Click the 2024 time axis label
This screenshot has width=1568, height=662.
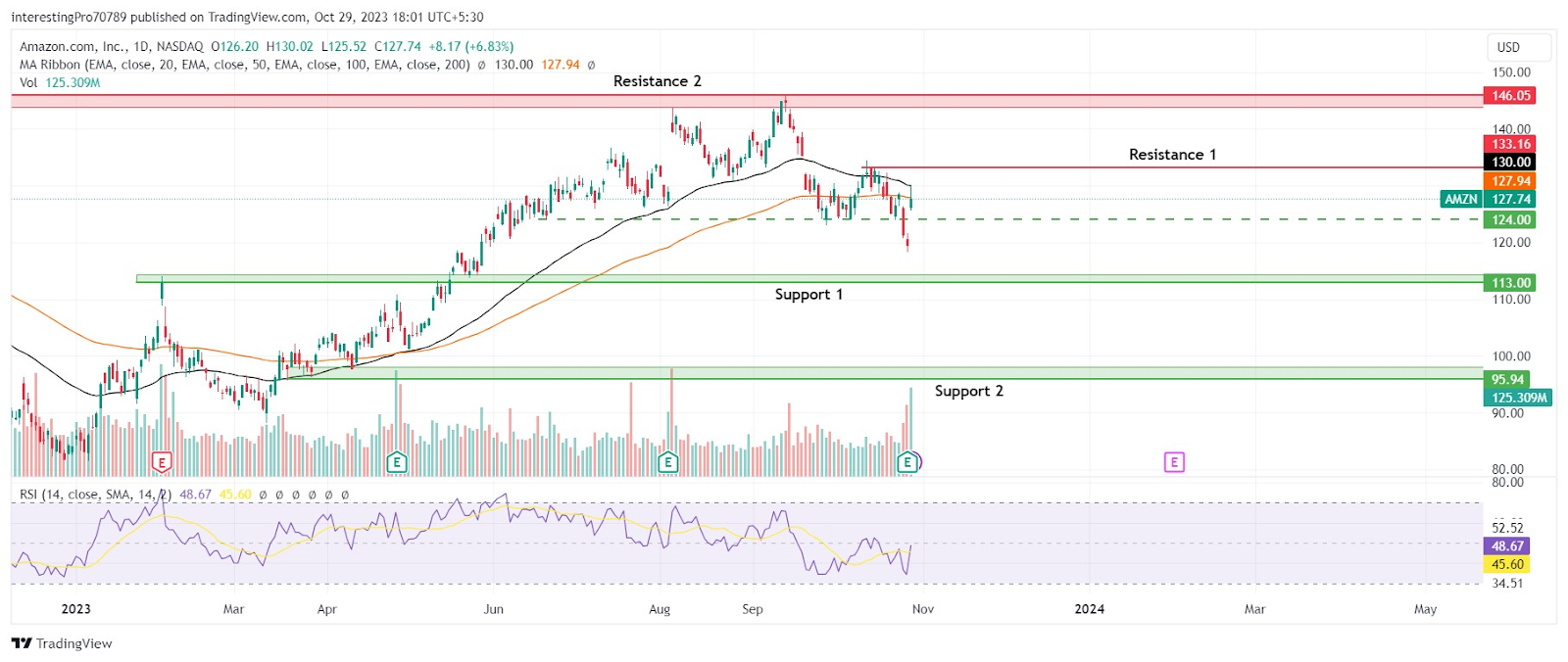point(1089,609)
